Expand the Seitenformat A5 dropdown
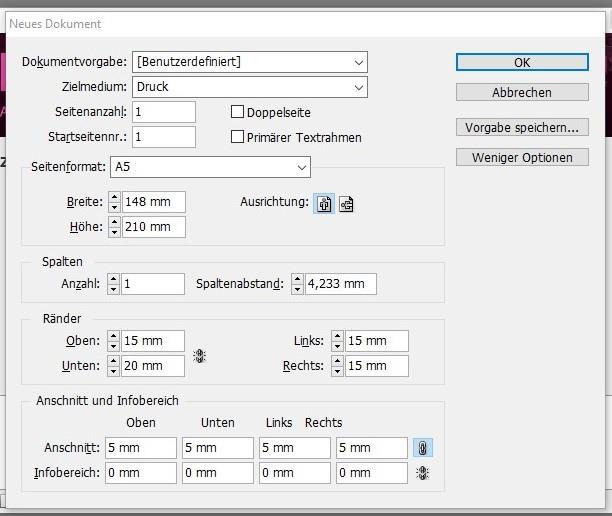 click(x=301, y=166)
